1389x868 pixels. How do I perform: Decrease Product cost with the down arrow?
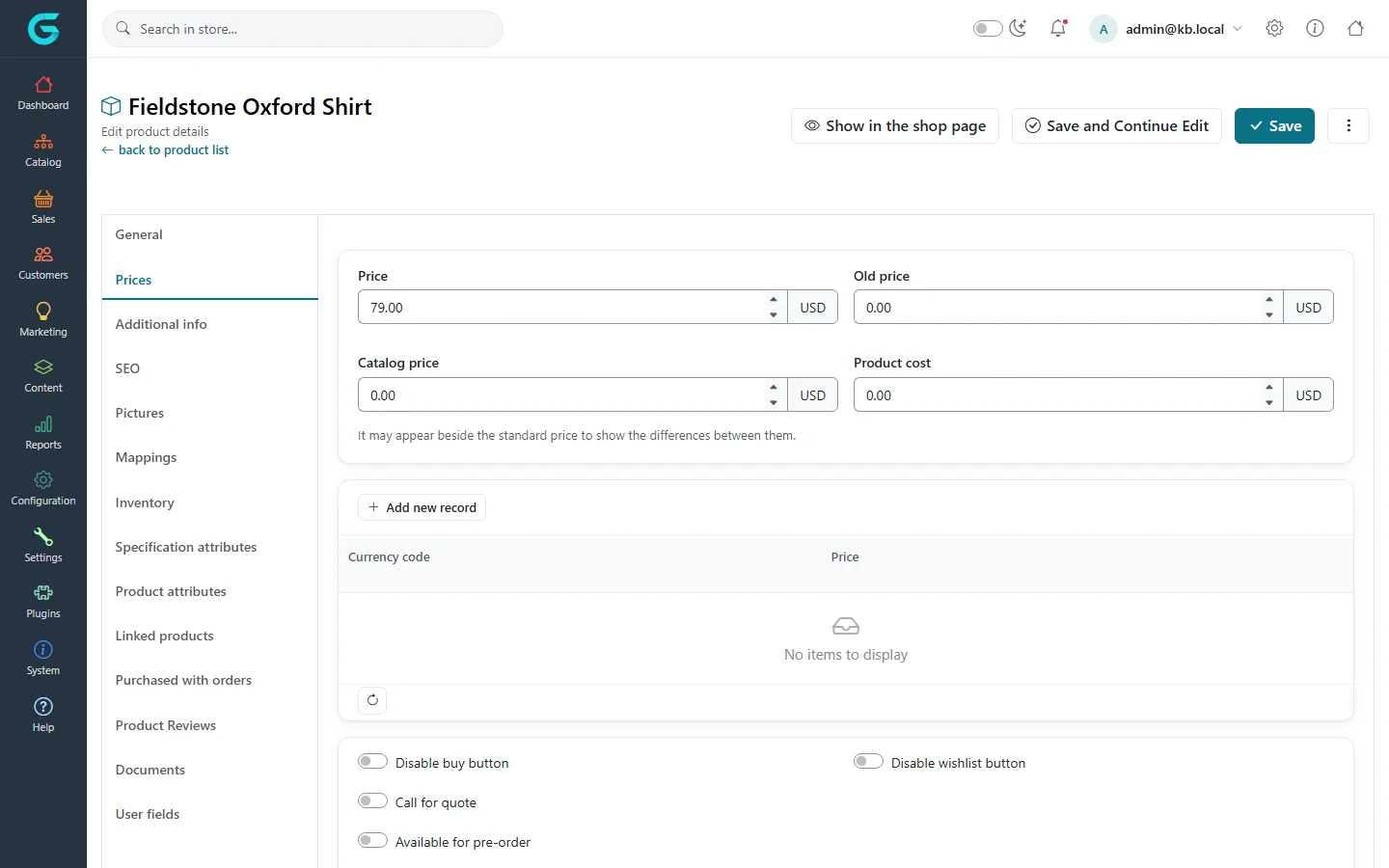tap(1269, 403)
